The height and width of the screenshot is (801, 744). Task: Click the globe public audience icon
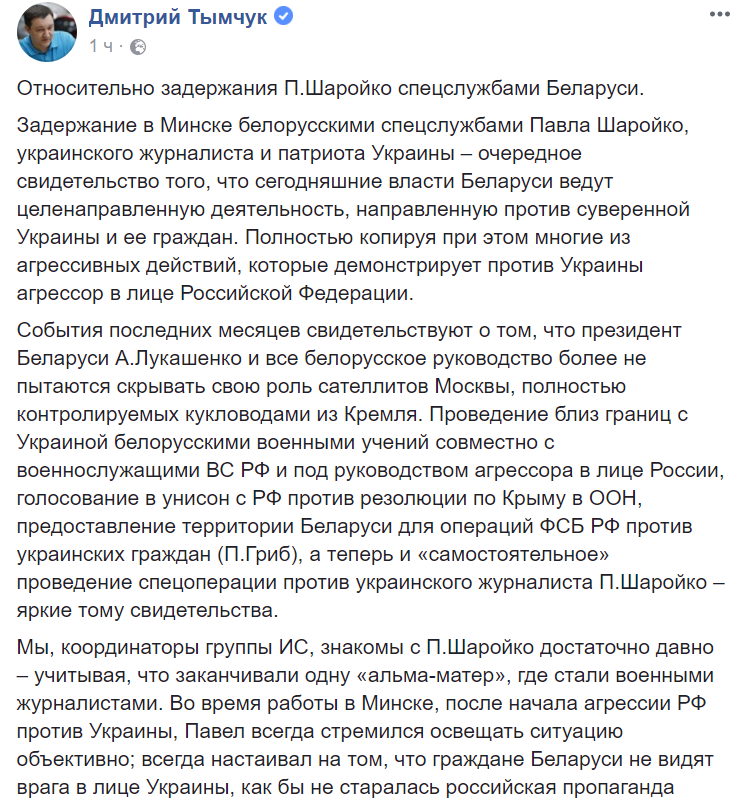click(138, 47)
